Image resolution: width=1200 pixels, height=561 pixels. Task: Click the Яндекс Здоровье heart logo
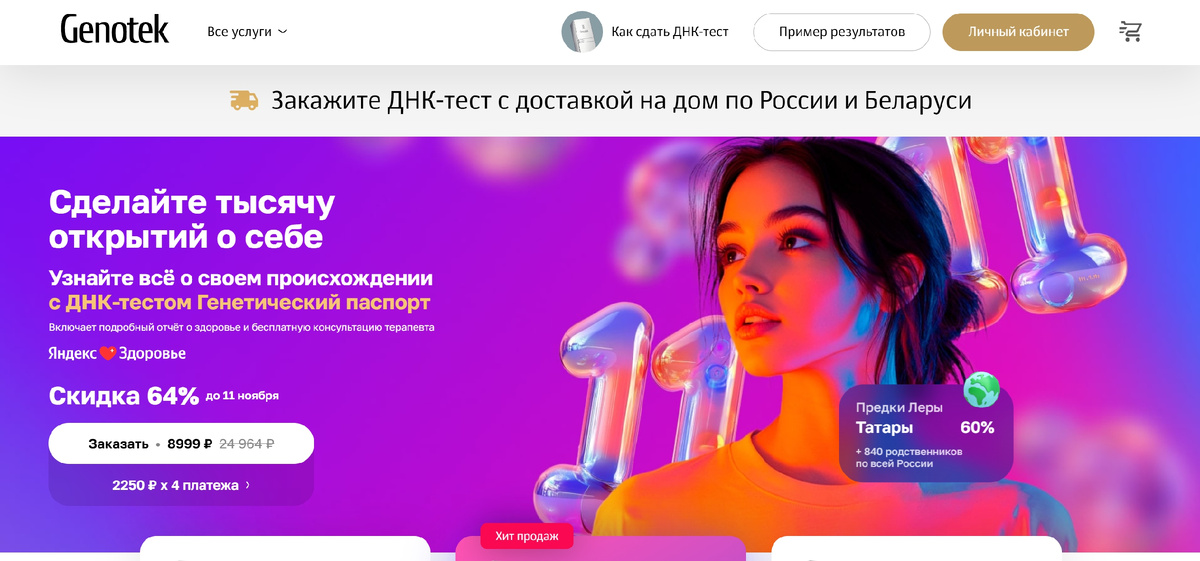[x=108, y=353]
